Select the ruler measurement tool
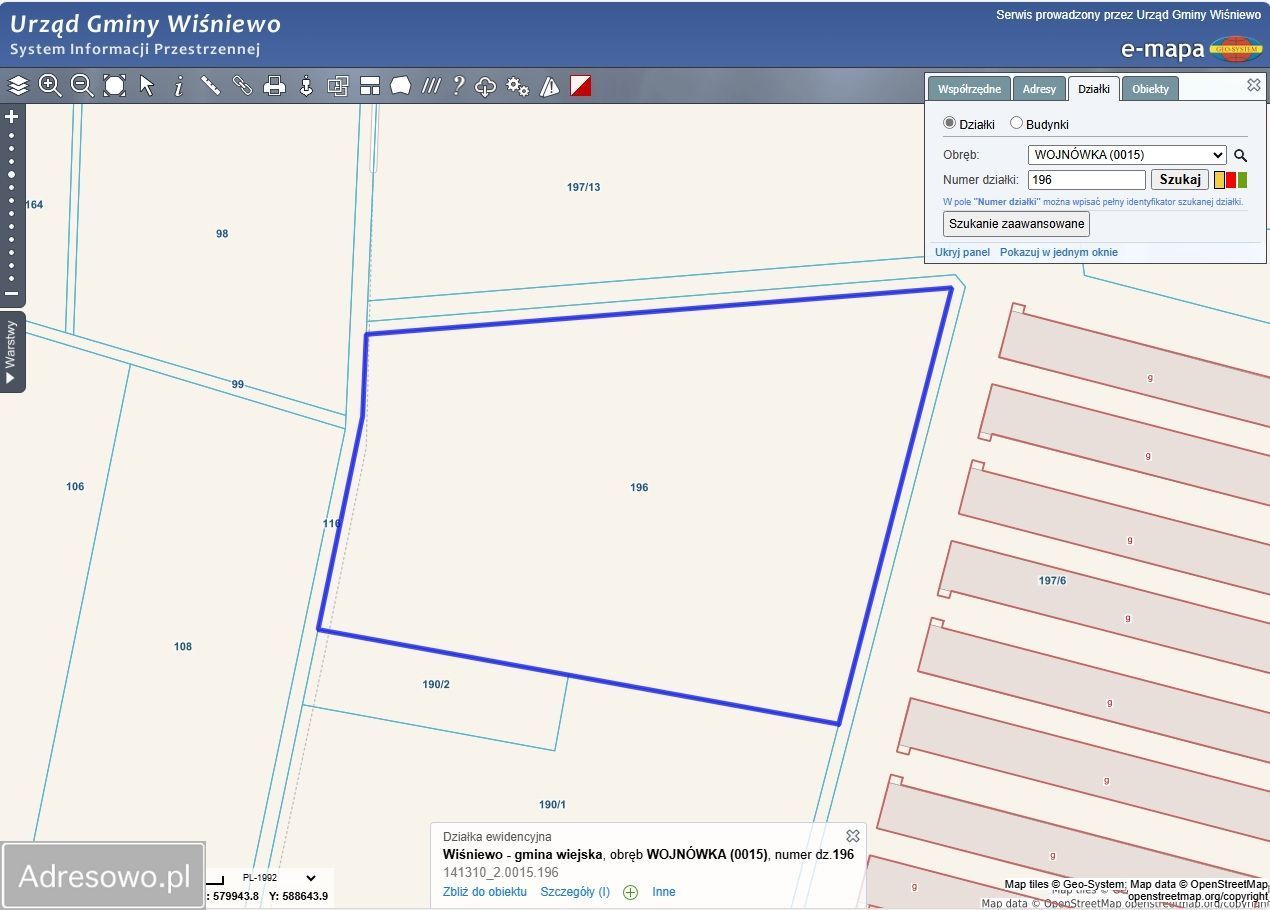The height and width of the screenshot is (910, 1270). coord(210,86)
